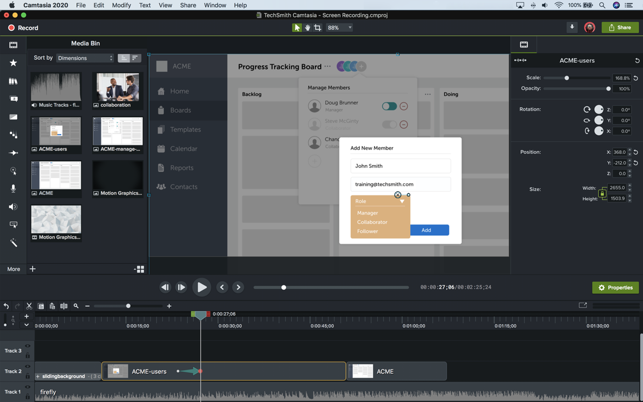Image resolution: width=643 pixels, height=402 pixels.
Task: Click the Width stepper arrows
Action: click(629, 188)
